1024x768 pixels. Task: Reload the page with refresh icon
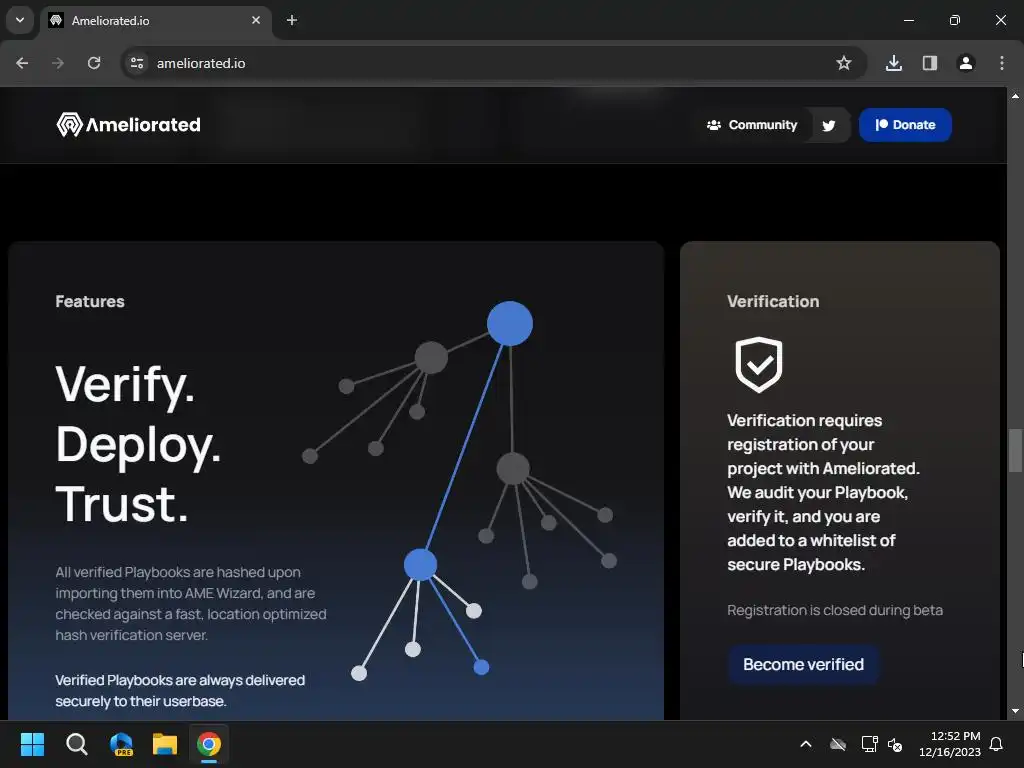(94, 63)
